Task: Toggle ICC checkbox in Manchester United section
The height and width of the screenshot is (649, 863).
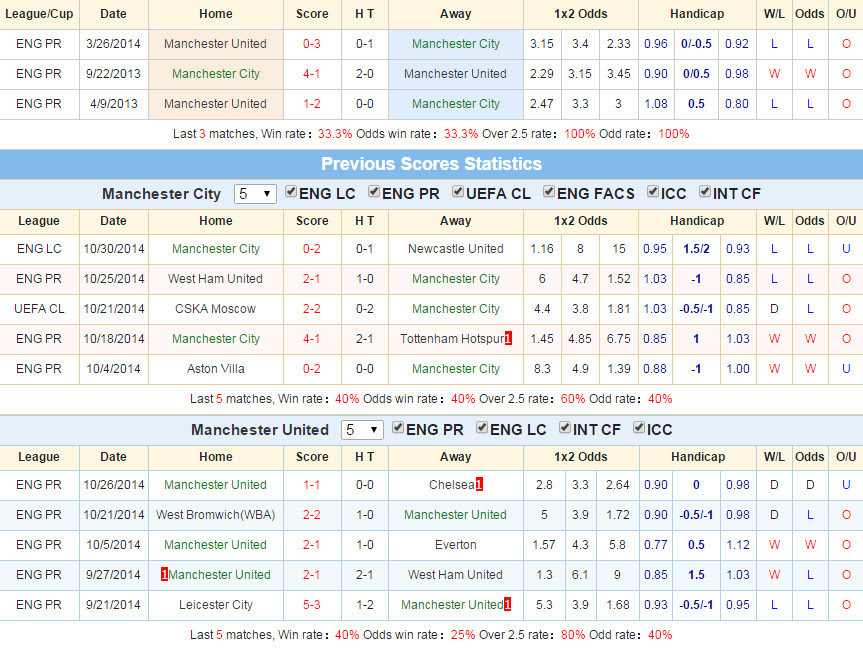Action: pos(639,428)
